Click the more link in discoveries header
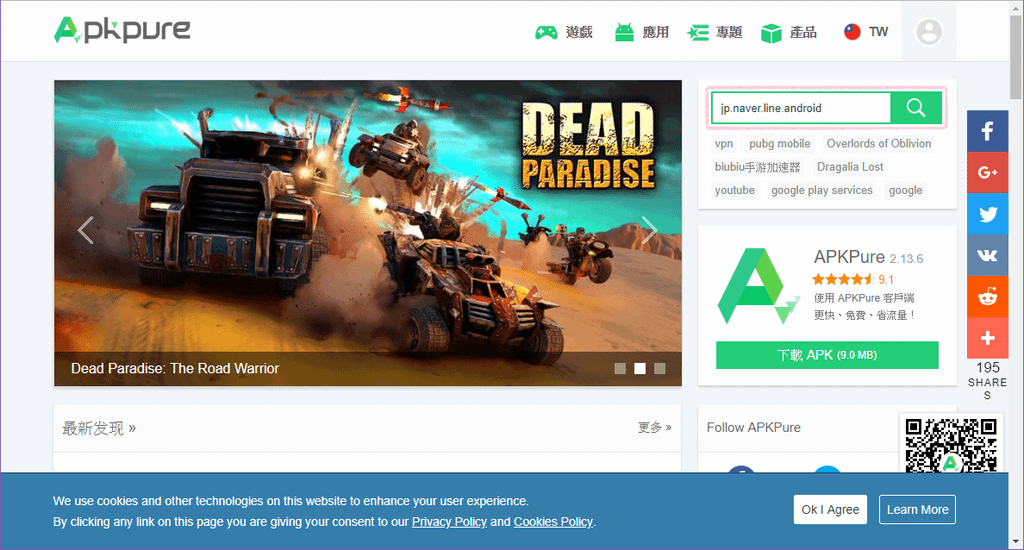The image size is (1024, 550). pos(655,427)
